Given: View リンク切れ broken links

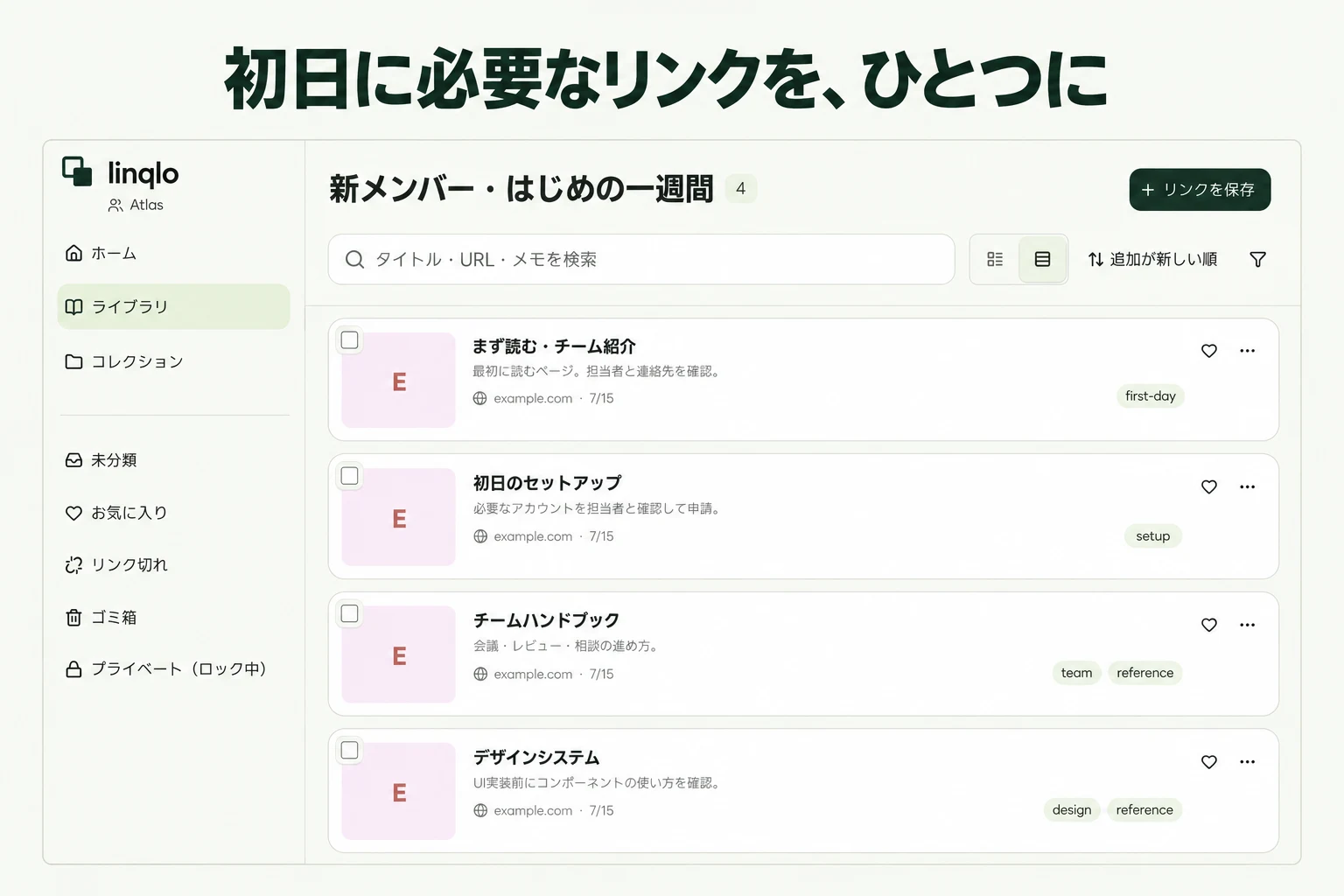Looking at the screenshot, I should 173,565.
